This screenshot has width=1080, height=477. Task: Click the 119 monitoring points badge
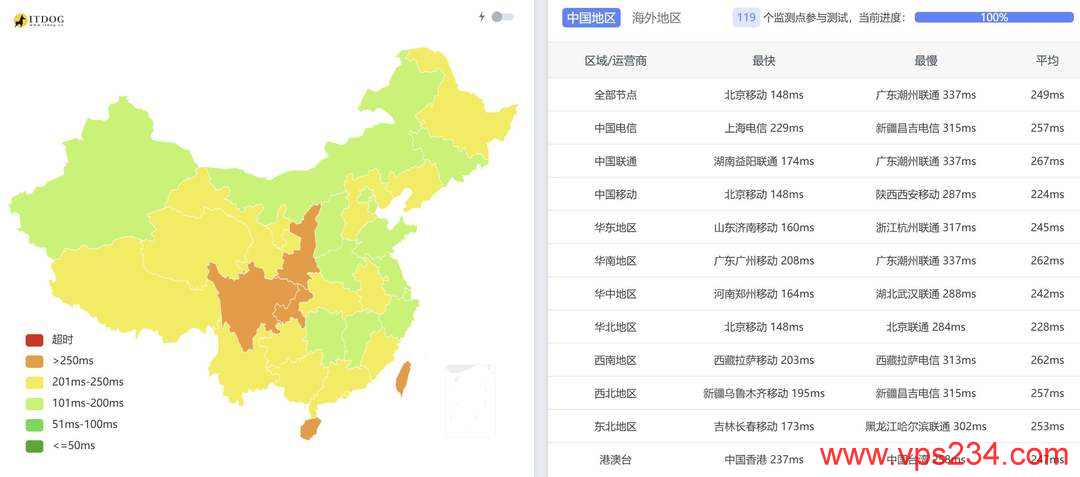coord(746,18)
